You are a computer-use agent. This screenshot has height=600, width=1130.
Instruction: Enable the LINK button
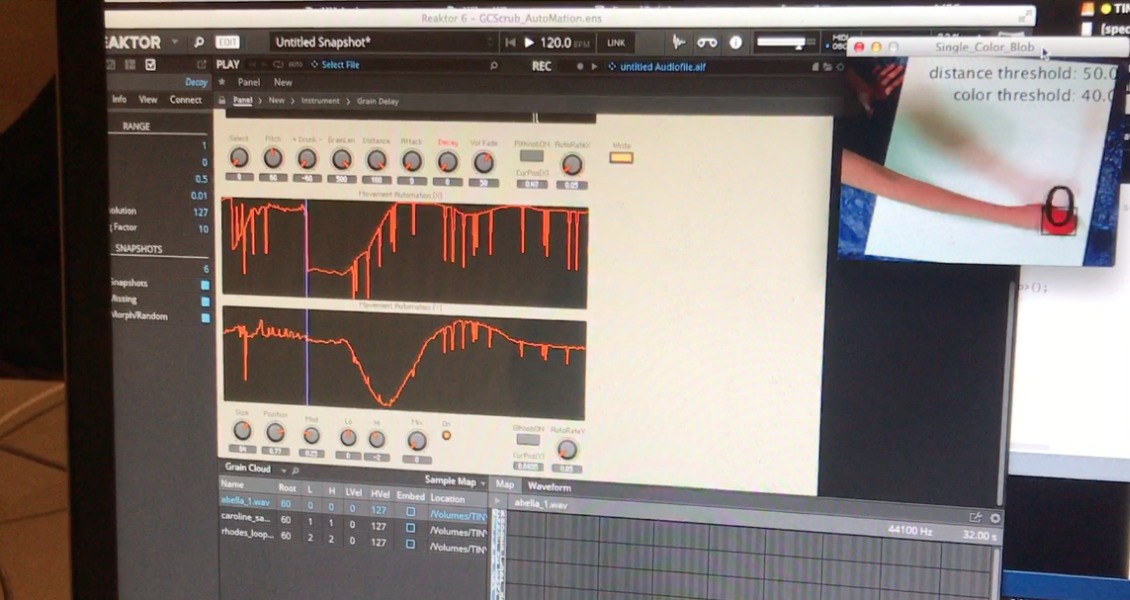point(616,43)
